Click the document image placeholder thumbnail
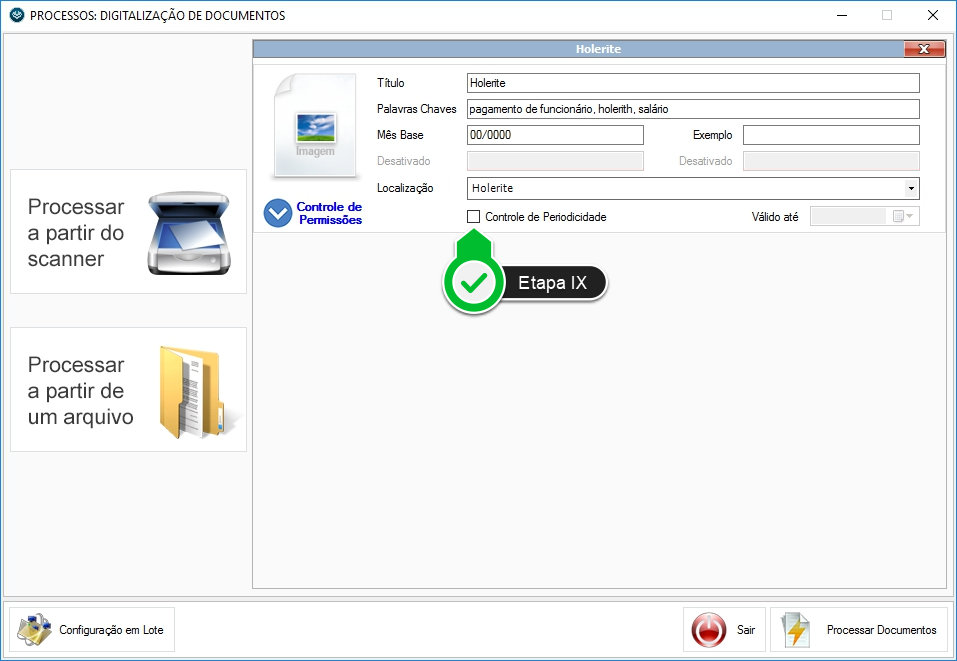The width and height of the screenshot is (957, 661). click(x=315, y=125)
